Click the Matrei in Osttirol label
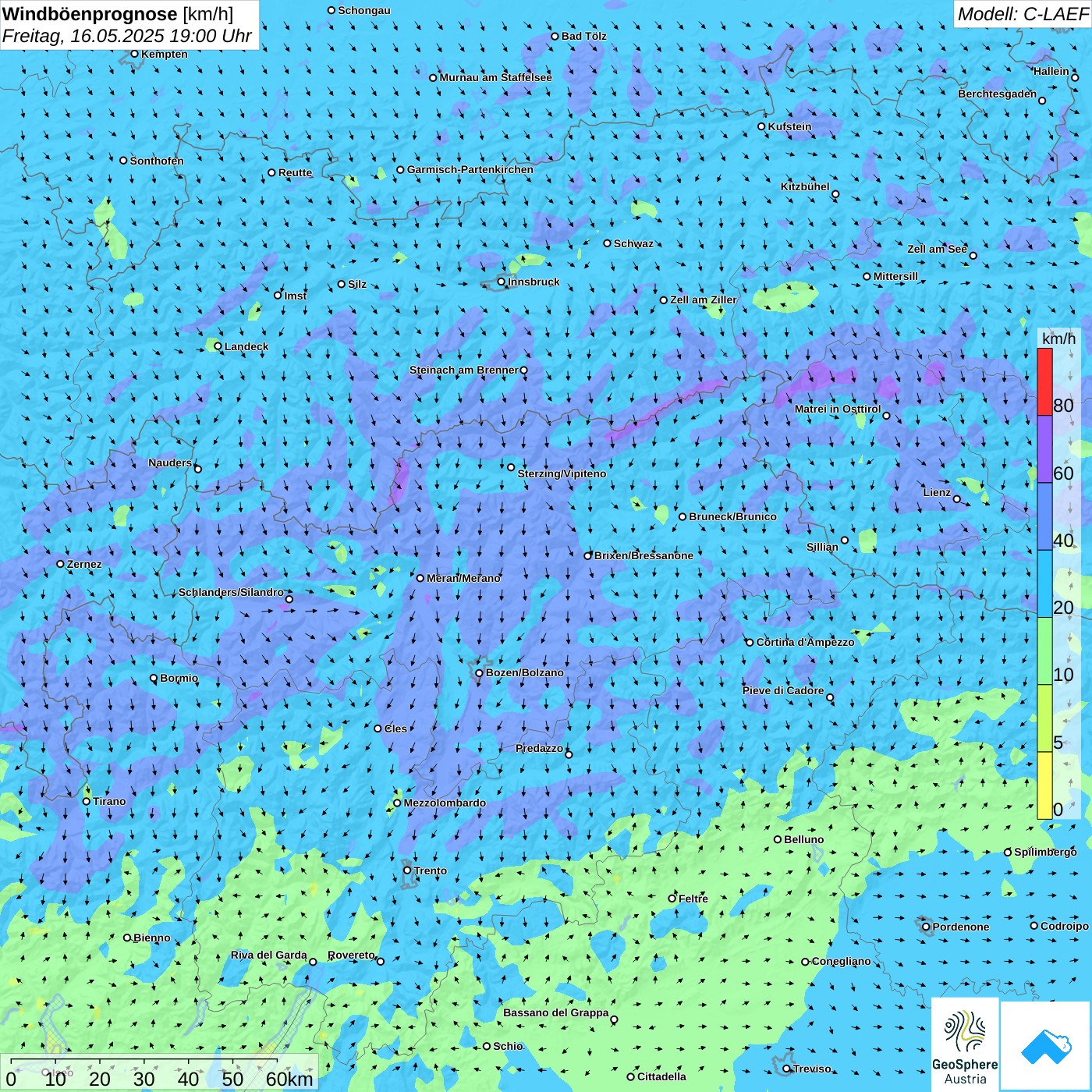Screen dimensions: 1092x1092 point(838,409)
